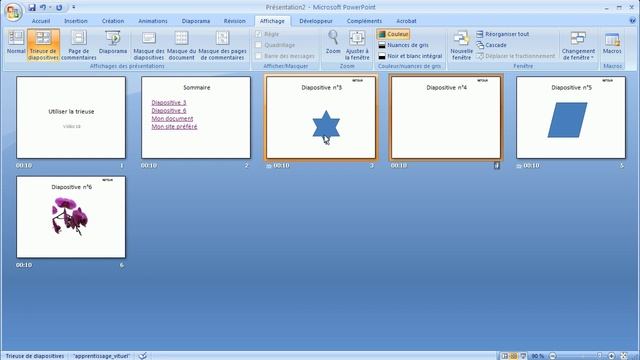Open the Zoom dialog from the ribbon
The height and width of the screenshot is (360, 640).
(x=333, y=42)
